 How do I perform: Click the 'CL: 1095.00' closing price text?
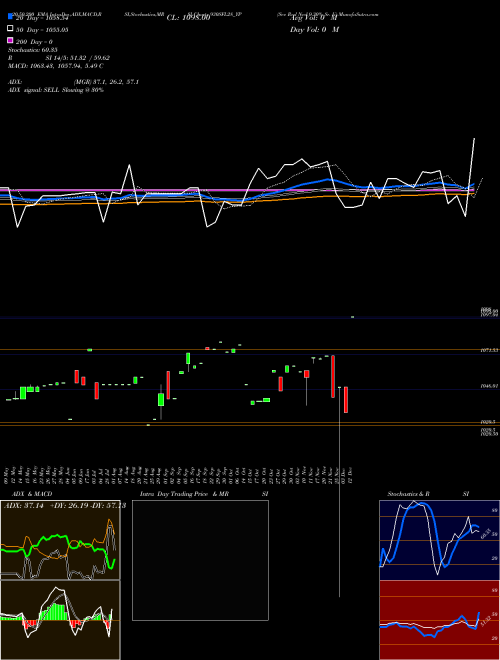188,18
